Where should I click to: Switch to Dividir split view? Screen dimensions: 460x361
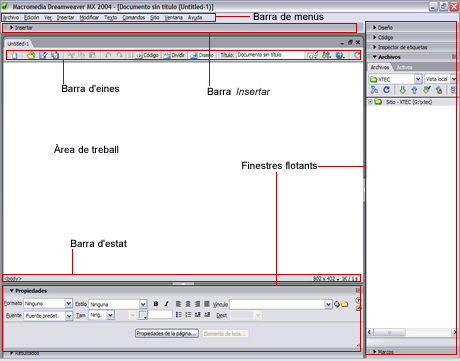(x=174, y=55)
